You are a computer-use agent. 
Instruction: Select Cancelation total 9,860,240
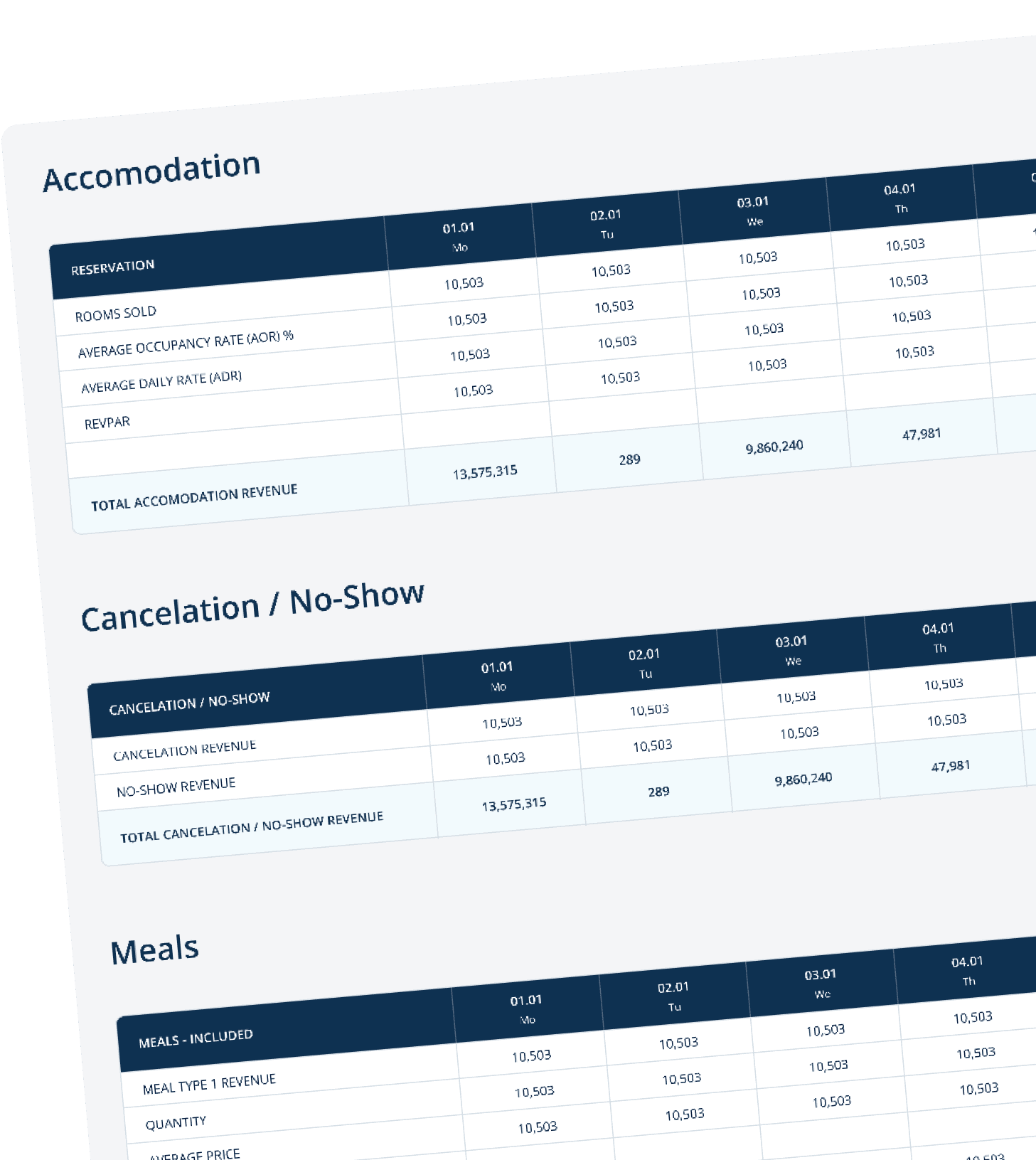click(803, 779)
